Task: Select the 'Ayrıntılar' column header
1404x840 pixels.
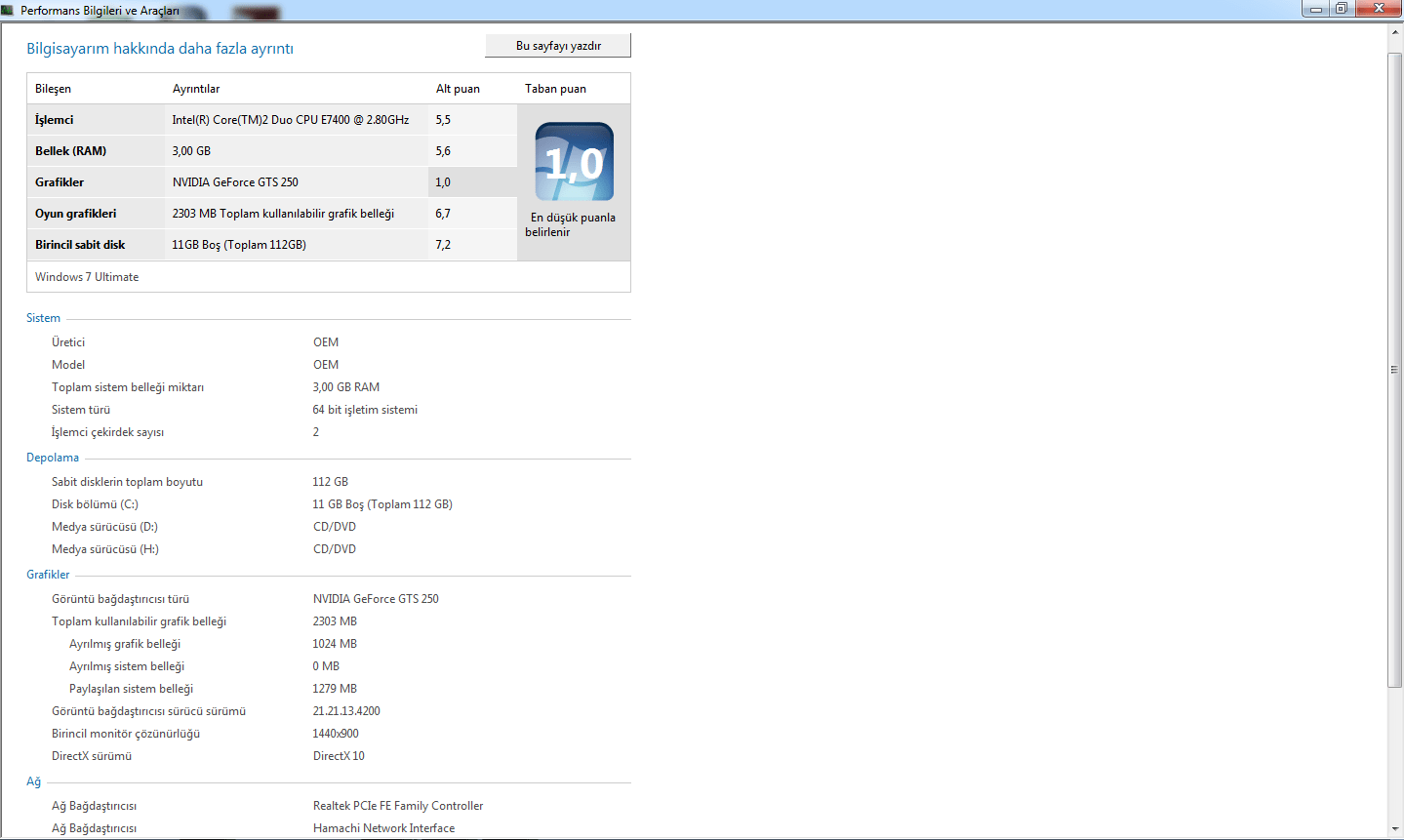Action: (196, 89)
